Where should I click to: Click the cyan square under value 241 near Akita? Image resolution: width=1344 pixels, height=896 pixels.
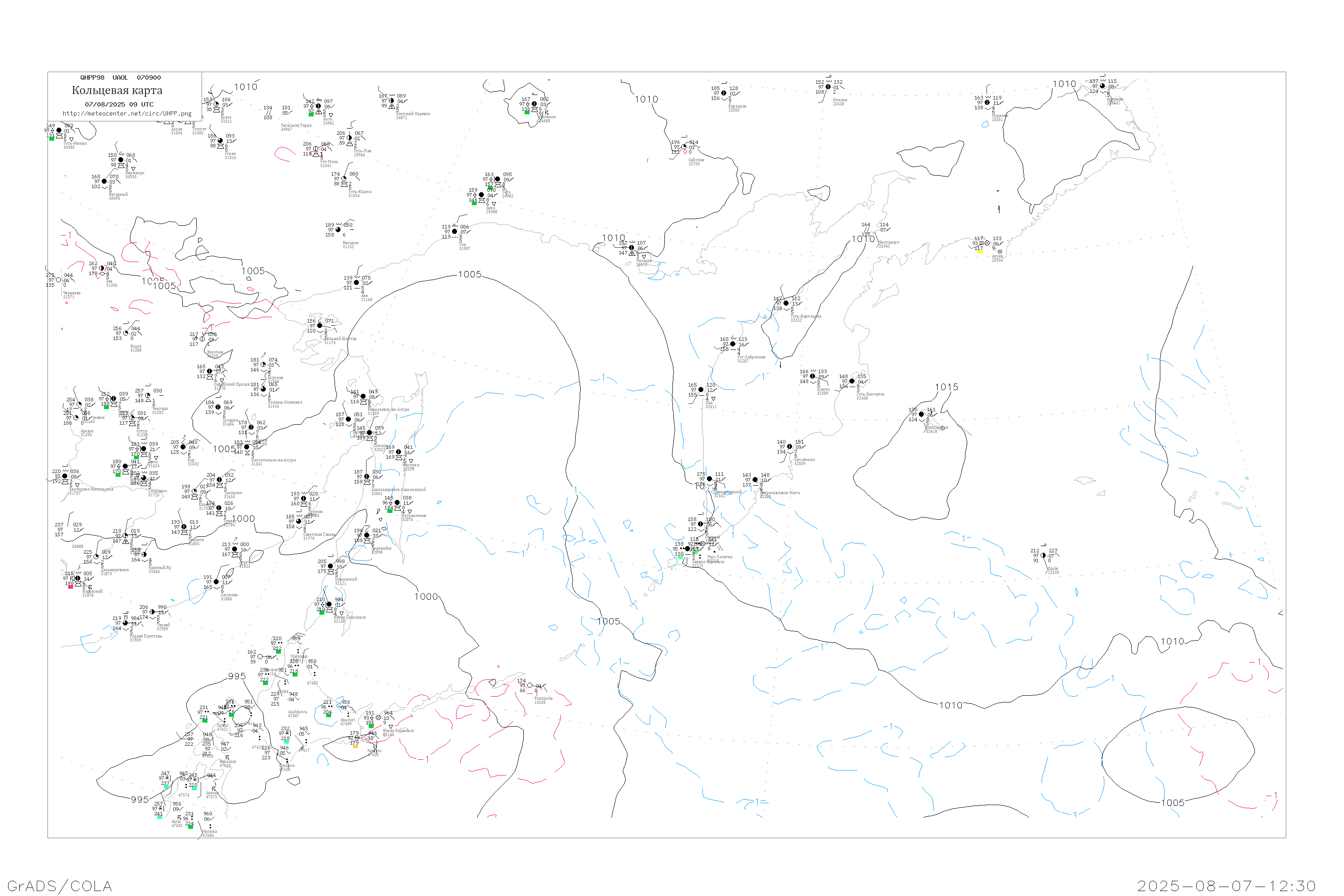pyautogui.click(x=159, y=817)
